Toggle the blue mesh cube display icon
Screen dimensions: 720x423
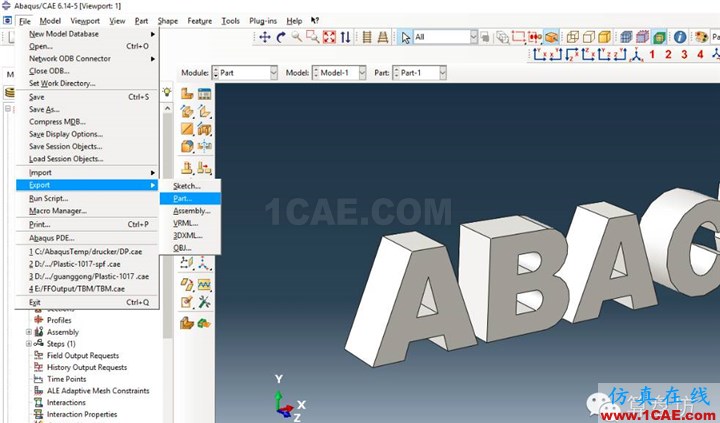[626, 37]
